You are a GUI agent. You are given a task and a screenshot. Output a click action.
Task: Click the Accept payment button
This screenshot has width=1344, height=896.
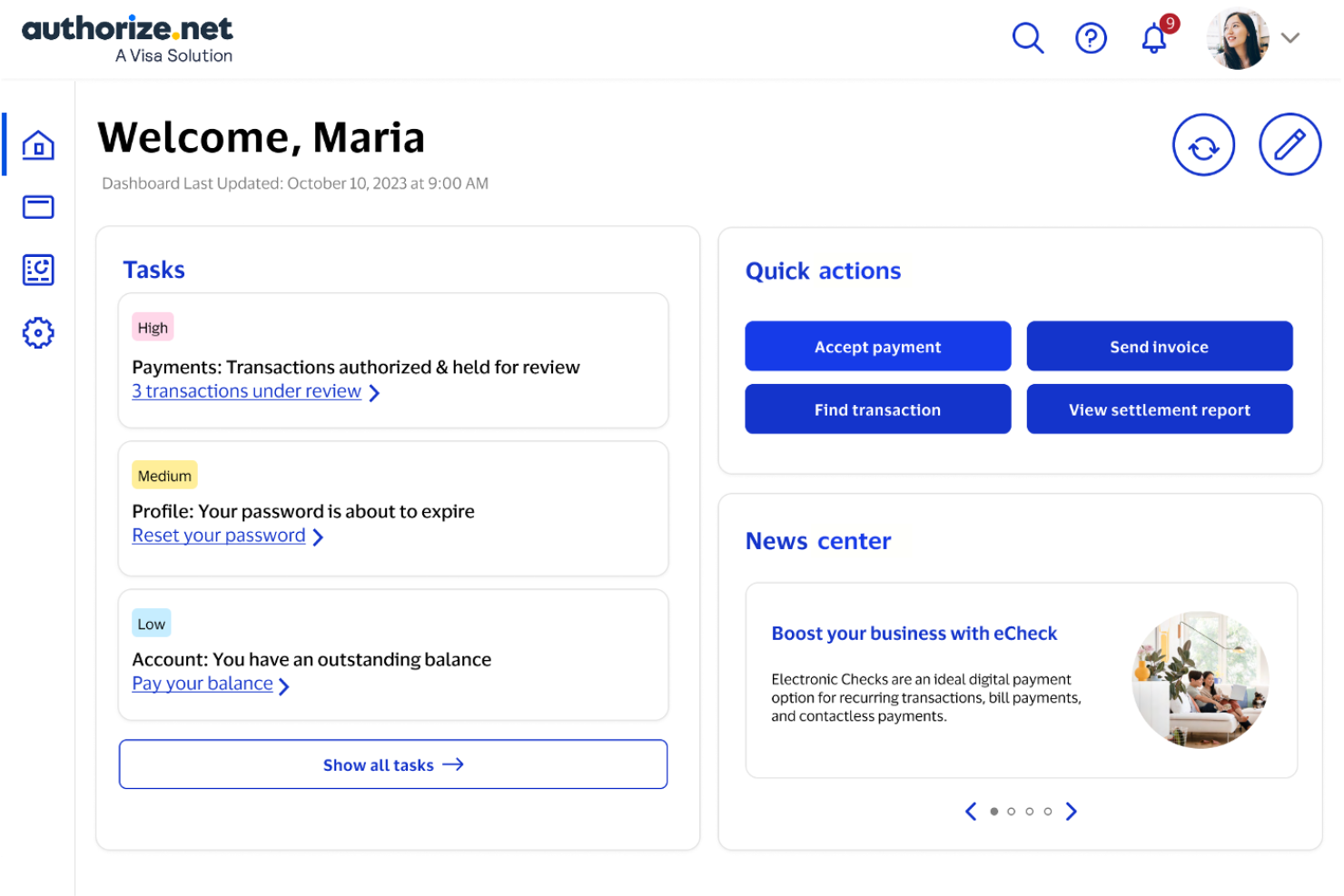coord(877,346)
